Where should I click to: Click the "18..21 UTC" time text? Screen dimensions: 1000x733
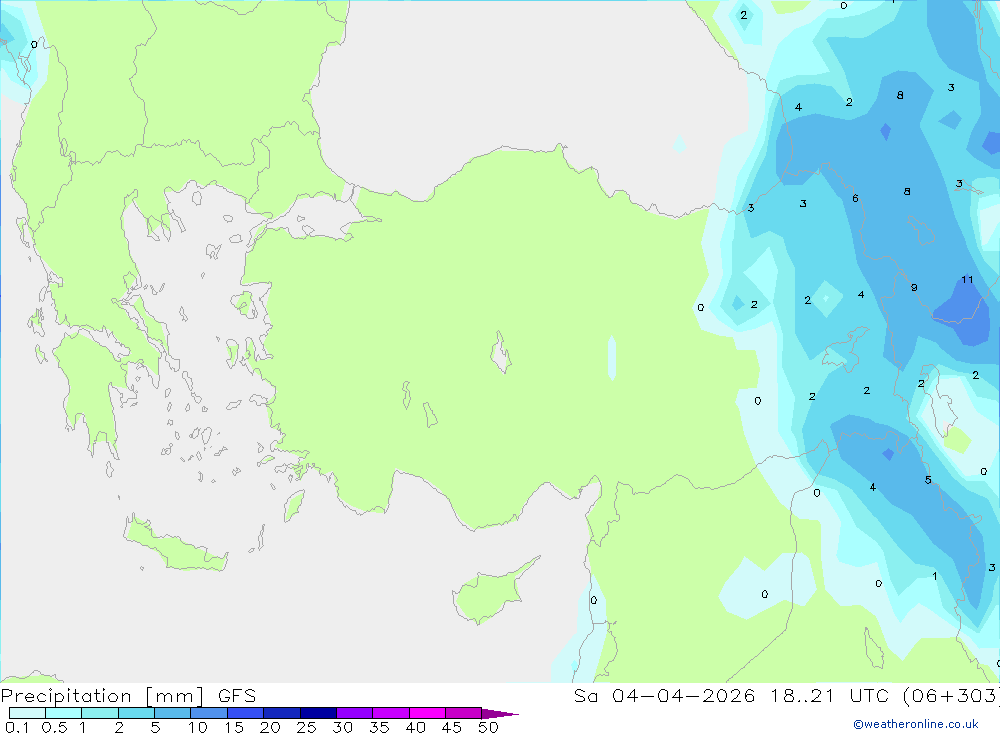(832, 695)
